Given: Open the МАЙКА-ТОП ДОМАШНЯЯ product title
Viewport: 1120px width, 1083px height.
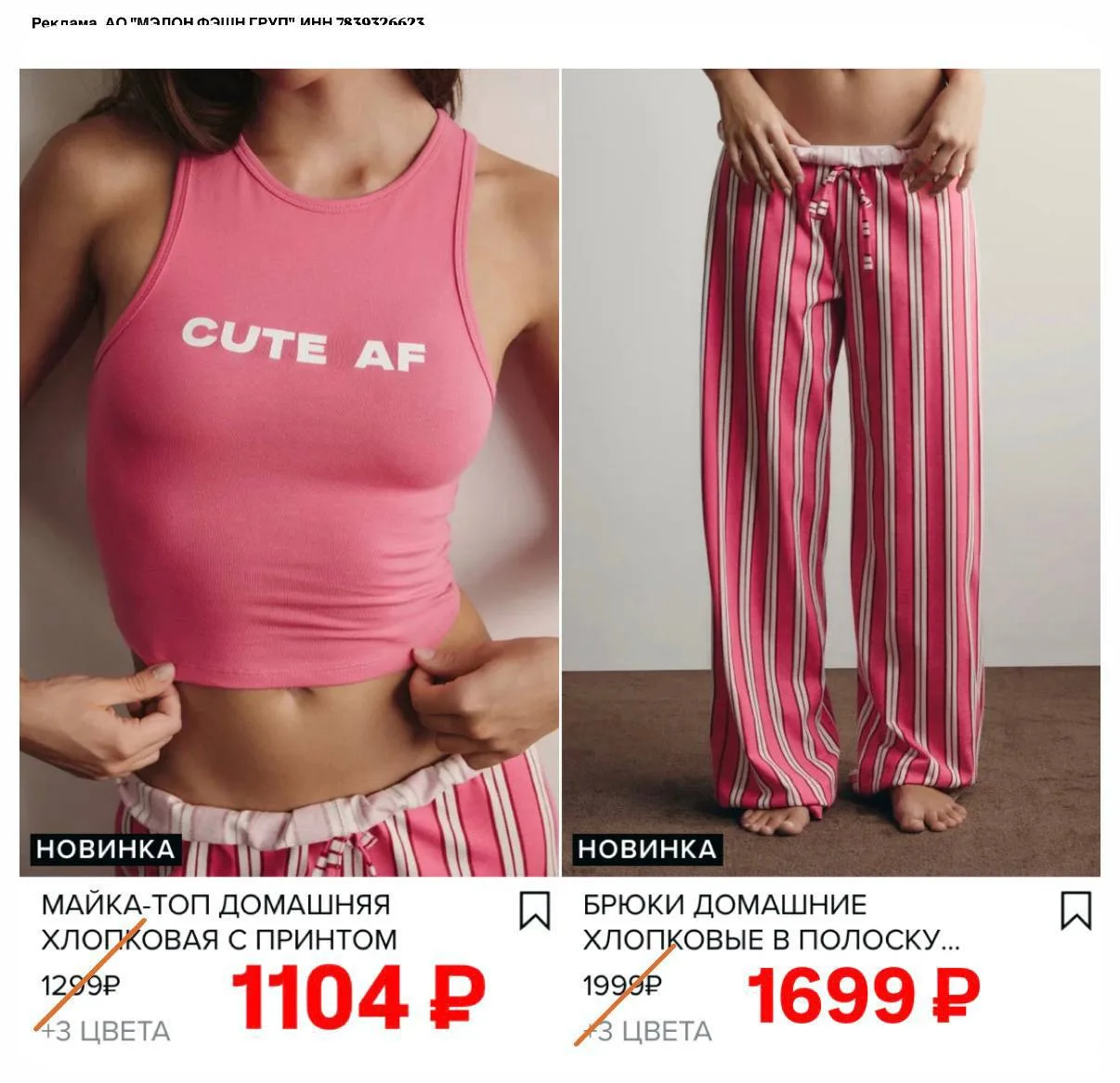Looking at the screenshot, I should click(x=215, y=905).
